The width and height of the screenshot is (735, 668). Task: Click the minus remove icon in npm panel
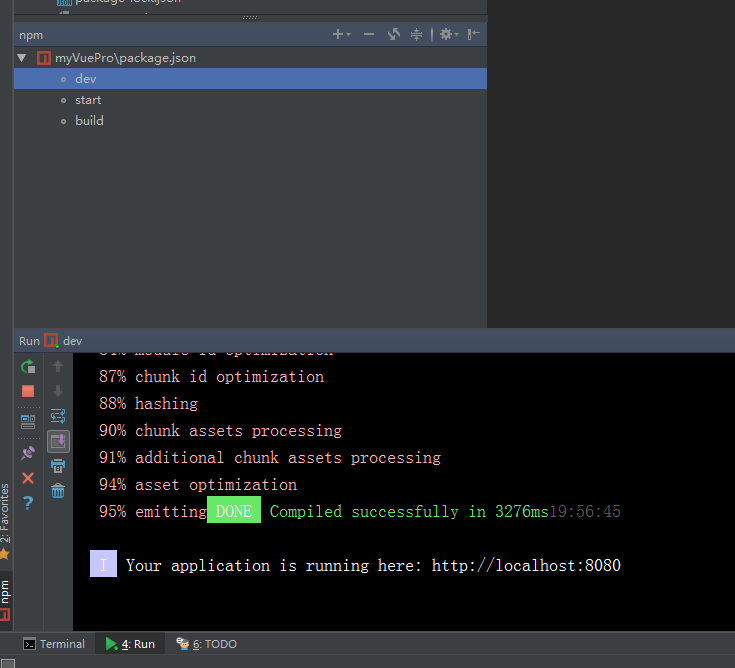369,34
